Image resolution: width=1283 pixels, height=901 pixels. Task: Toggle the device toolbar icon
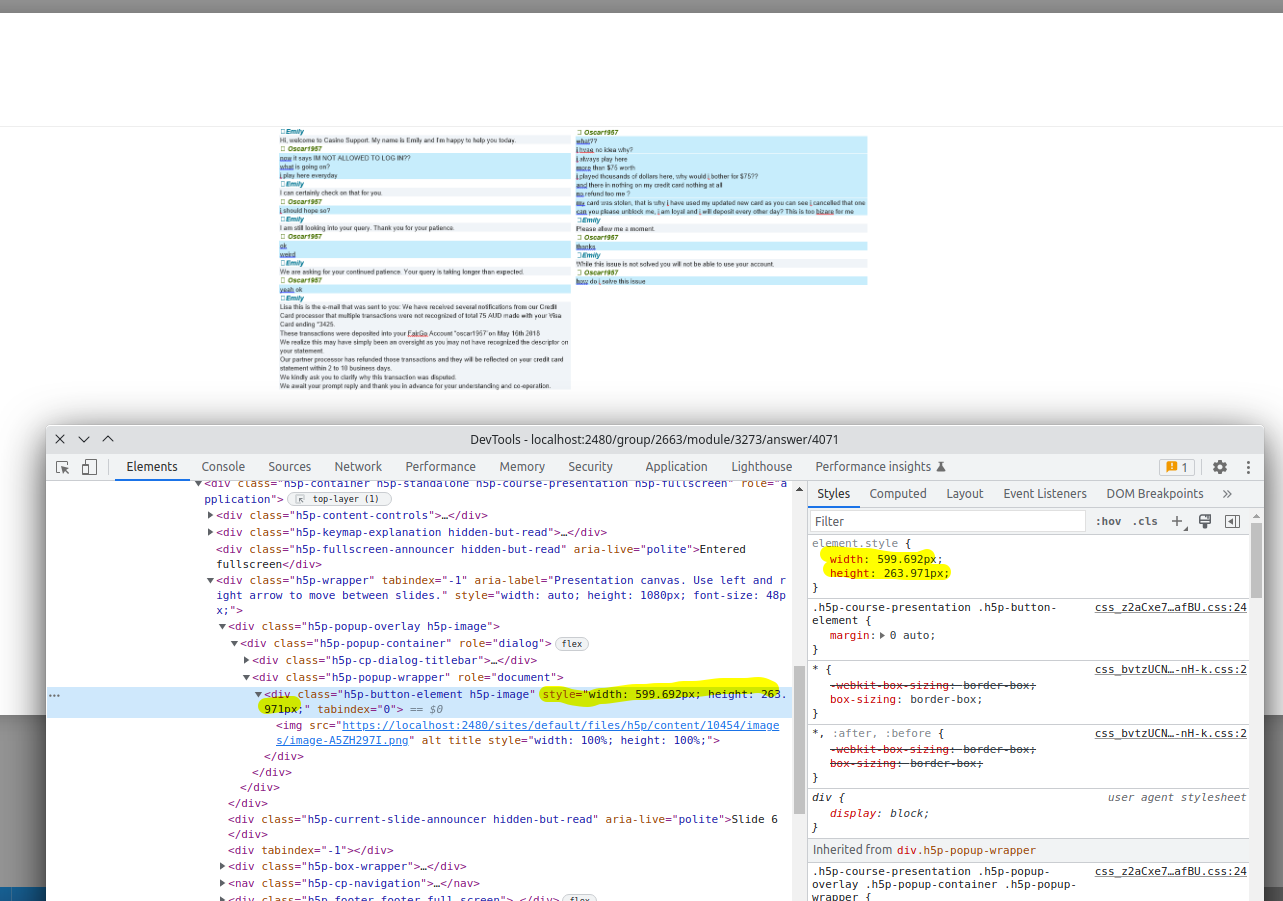click(x=89, y=467)
